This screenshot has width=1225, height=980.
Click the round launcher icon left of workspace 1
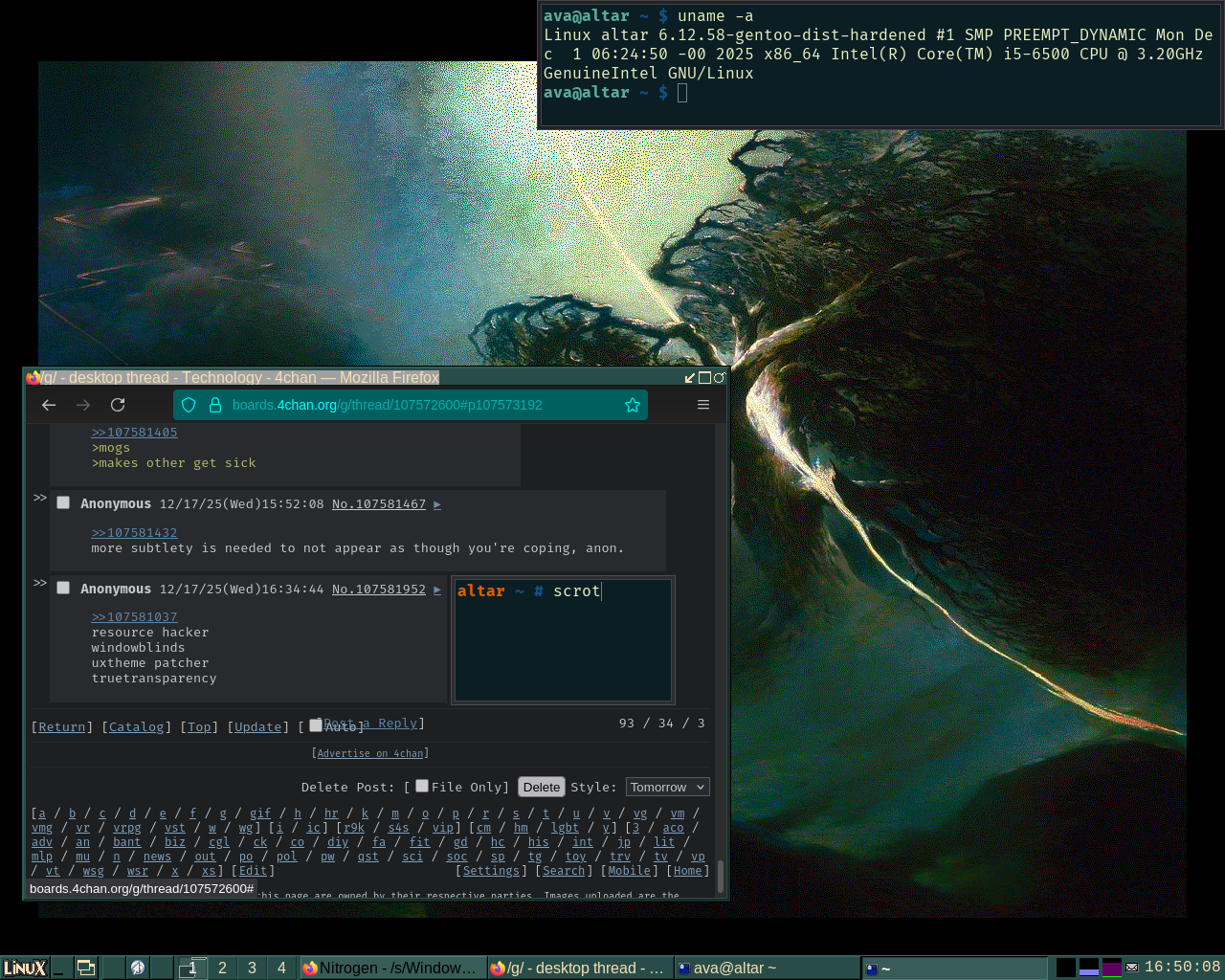(138, 968)
